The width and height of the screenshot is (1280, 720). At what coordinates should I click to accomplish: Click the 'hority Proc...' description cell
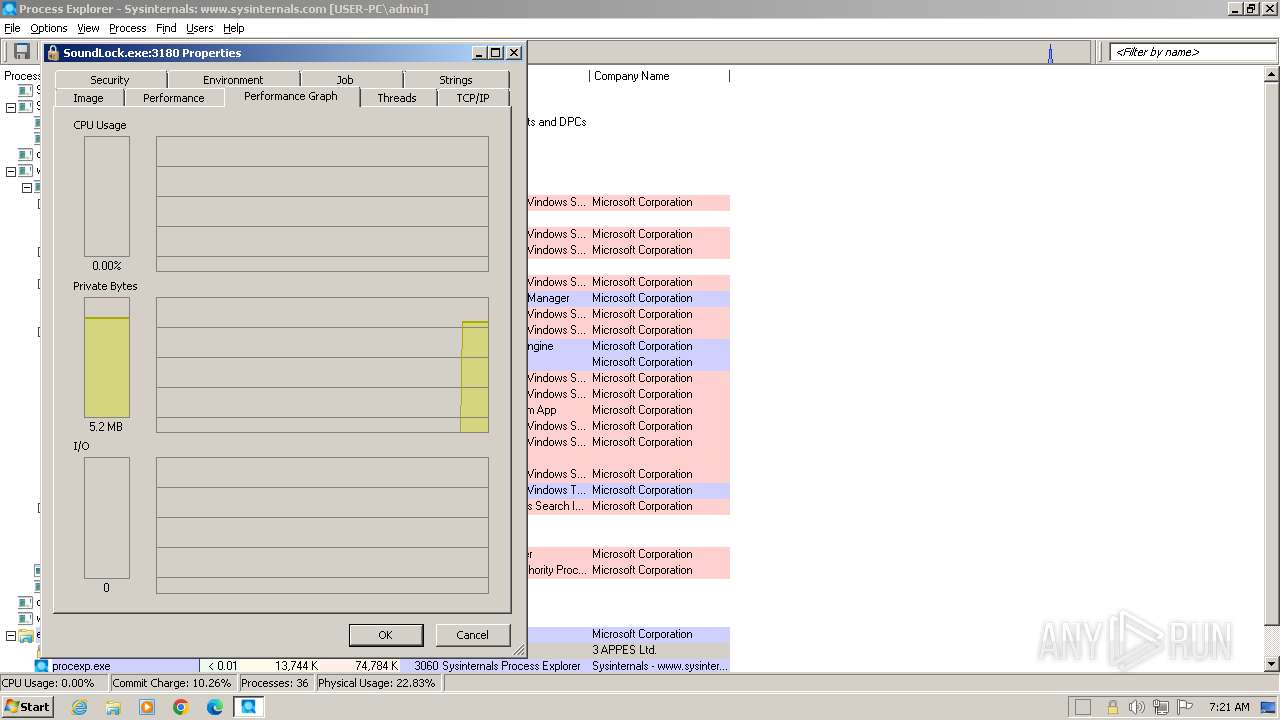click(x=557, y=570)
